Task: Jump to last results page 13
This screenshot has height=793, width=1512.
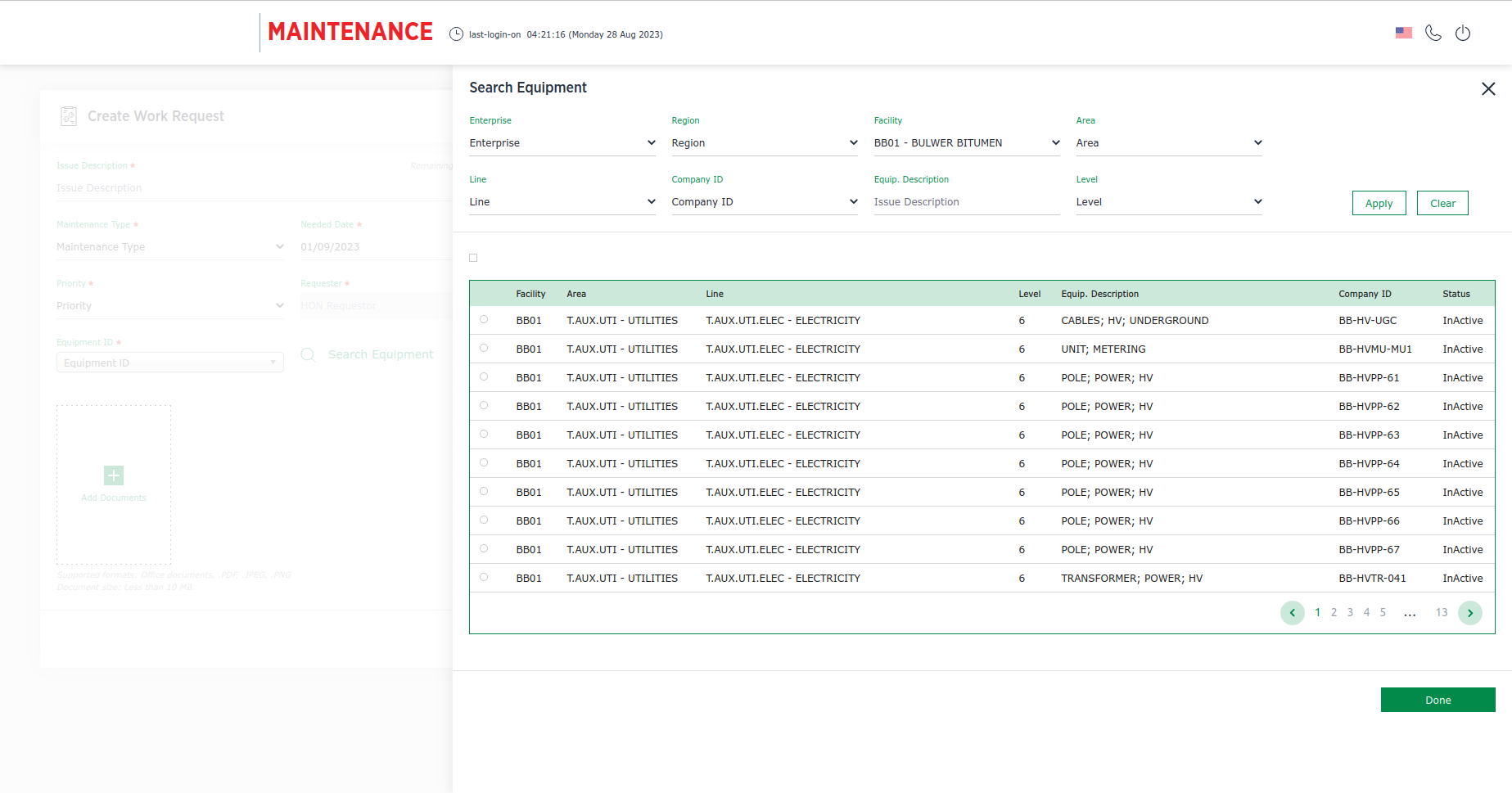Action: click(x=1442, y=613)
